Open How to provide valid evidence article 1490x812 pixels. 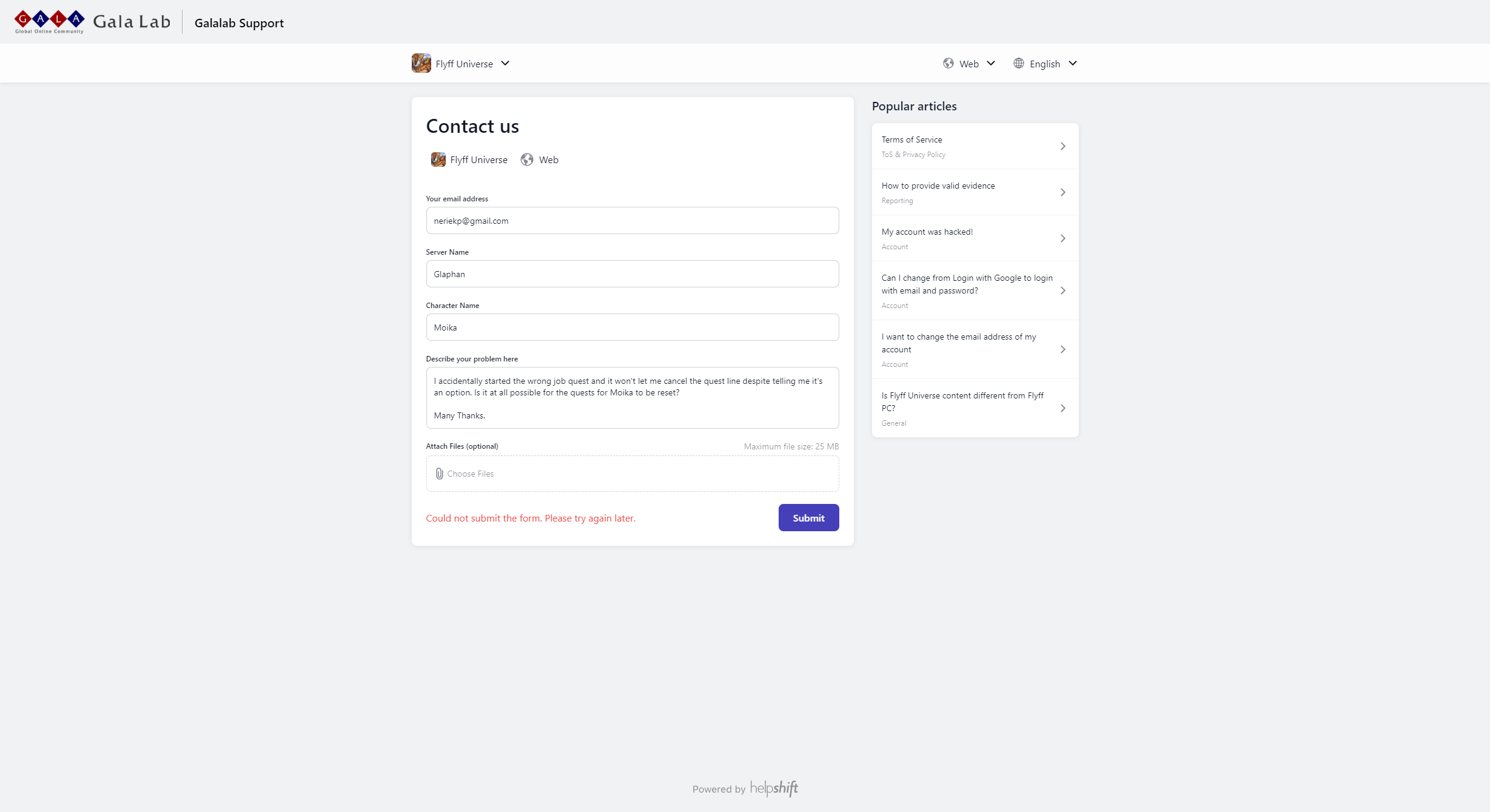[975, 192]
